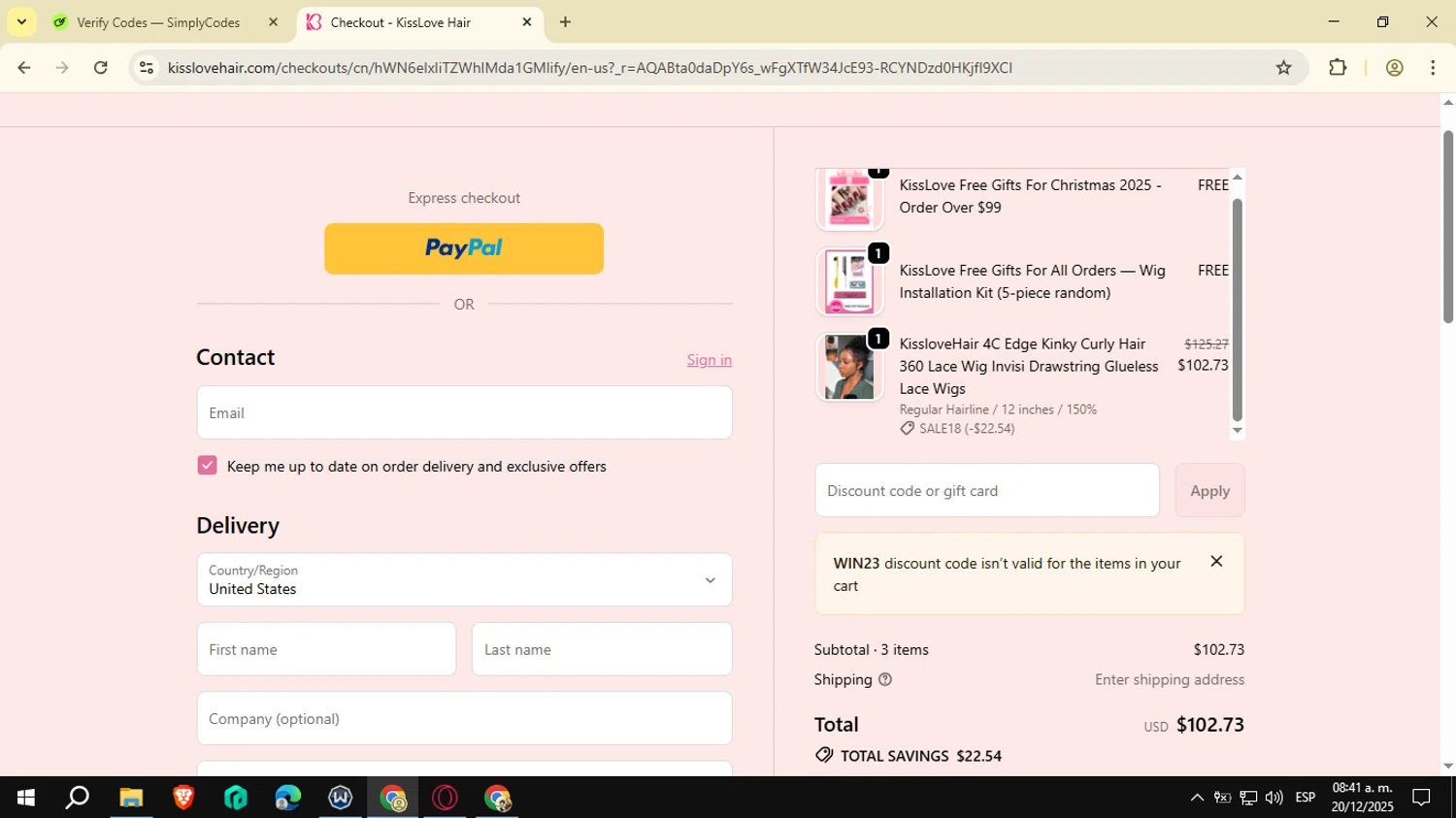Open the Chrome profile menu
Screen dimensions: 1456x818
(1394, 68)
